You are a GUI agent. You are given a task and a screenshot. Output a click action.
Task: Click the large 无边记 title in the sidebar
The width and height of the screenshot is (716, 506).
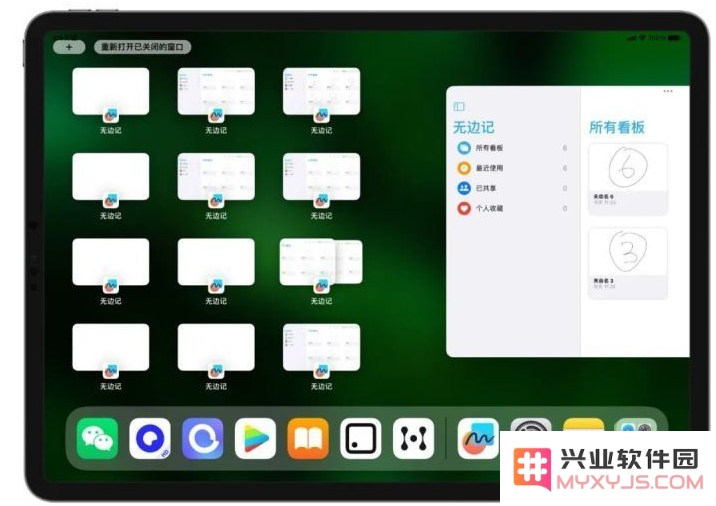click(474, 127)
